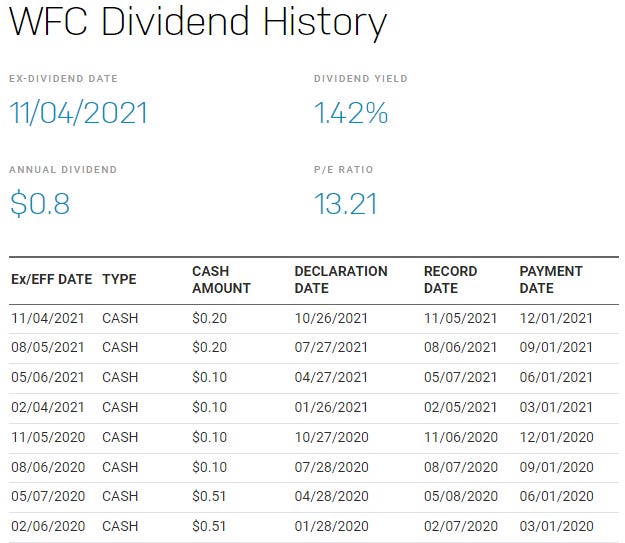Click payment date 06/01/2020

[556, 496]
